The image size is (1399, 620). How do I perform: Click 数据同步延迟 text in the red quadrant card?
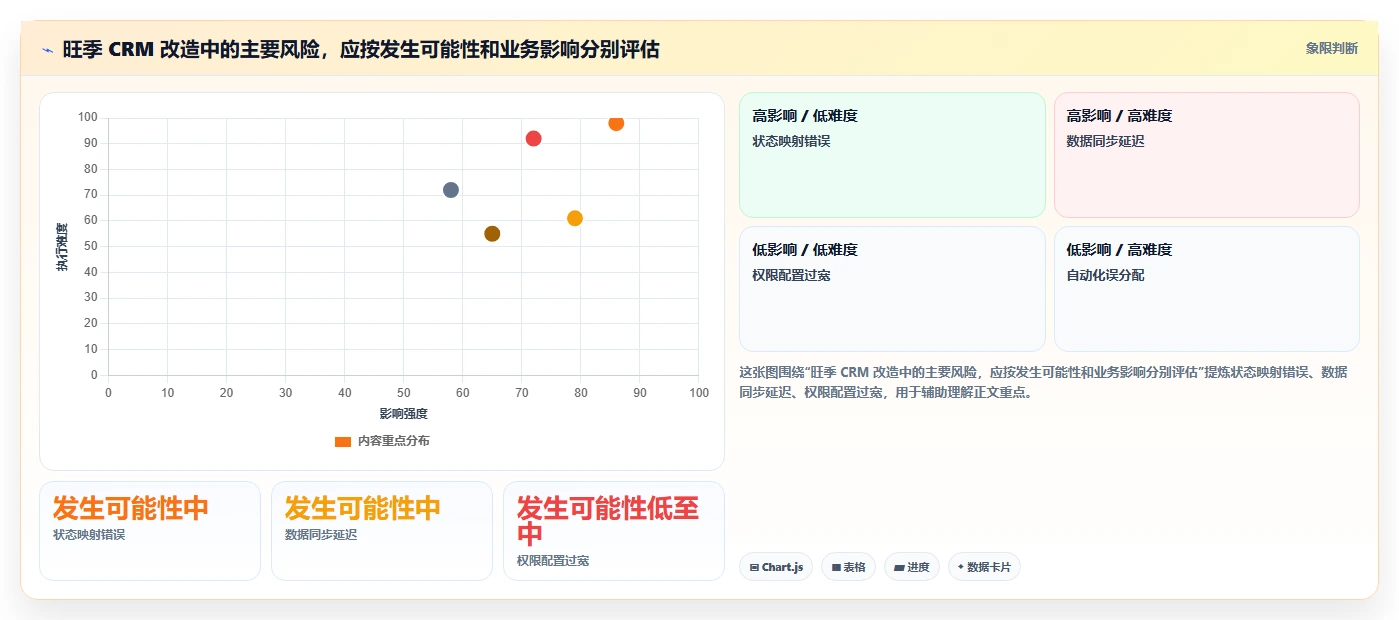pyautogui.click(x=1105, y=141)
